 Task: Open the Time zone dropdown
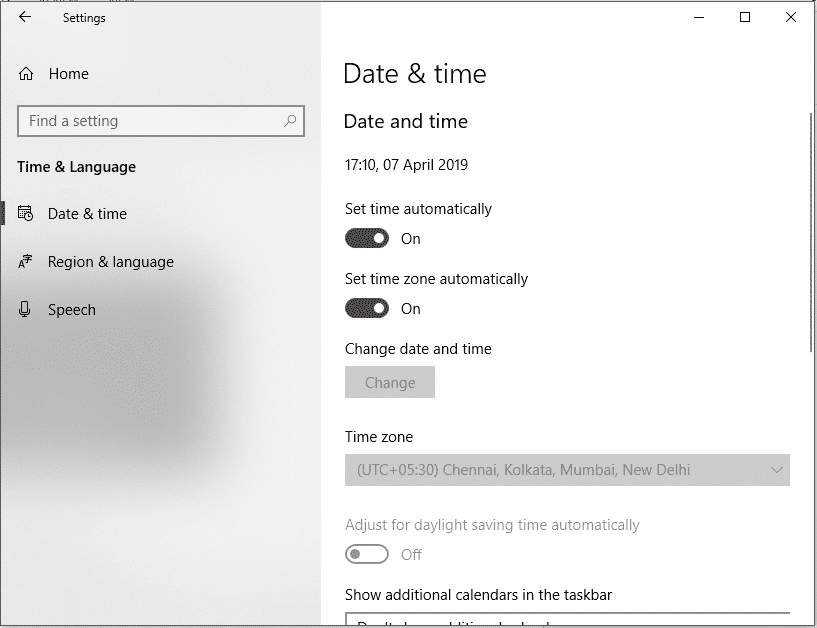click(567, 470)
